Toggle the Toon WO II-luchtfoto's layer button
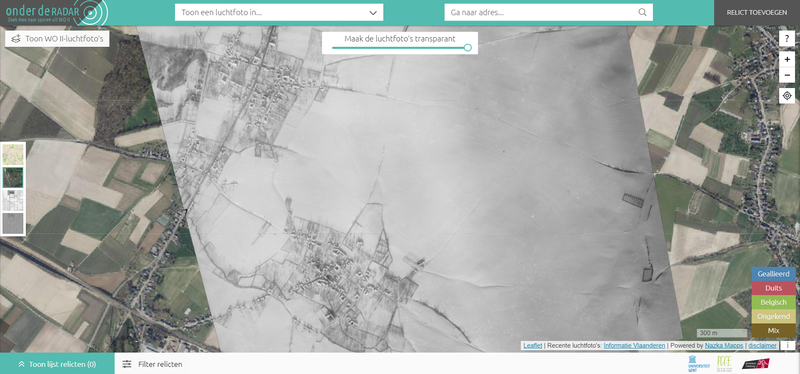This screenshot has width=800, height=374. pyautogui.click(x=57, y=39)
